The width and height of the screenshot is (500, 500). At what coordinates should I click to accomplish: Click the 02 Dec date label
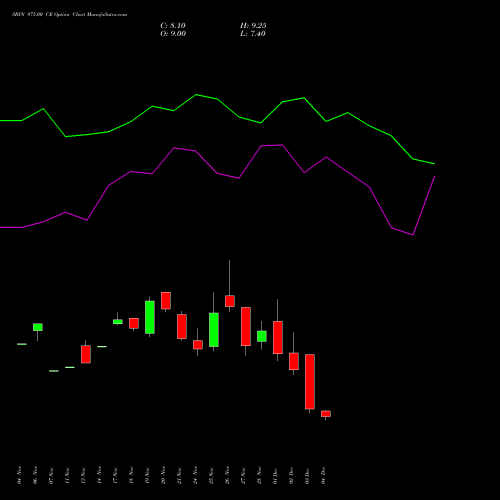[291, 475]
